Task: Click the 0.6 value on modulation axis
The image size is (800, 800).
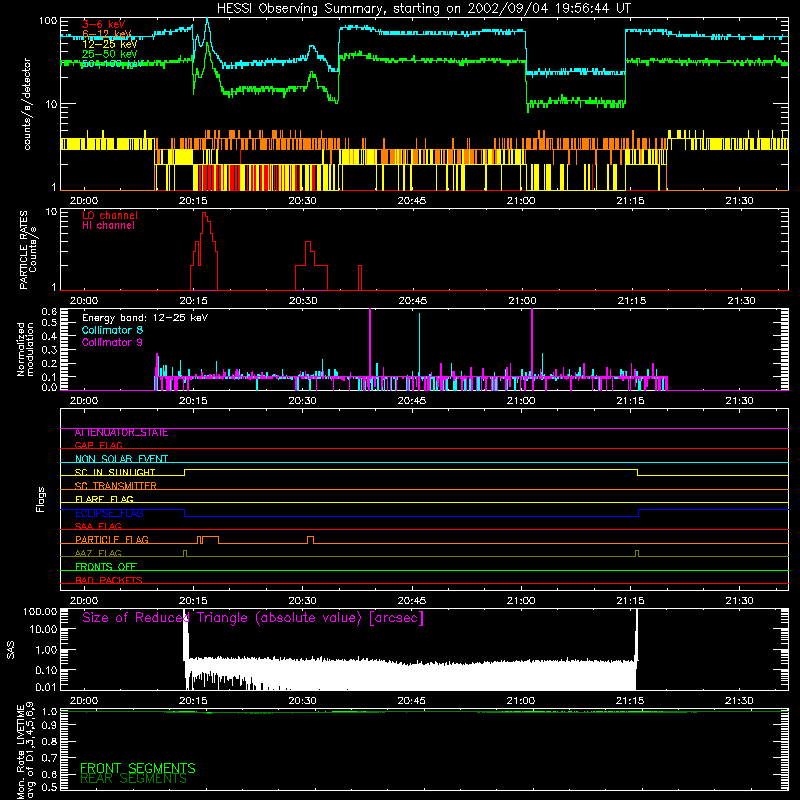Action: (49, 311)
